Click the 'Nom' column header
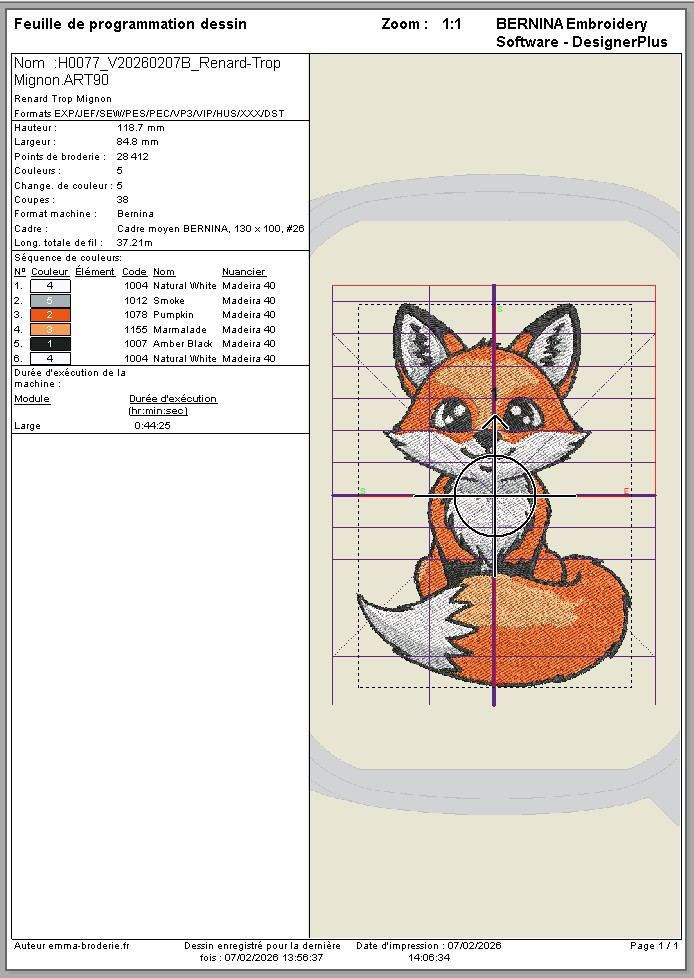 (164, 272)
